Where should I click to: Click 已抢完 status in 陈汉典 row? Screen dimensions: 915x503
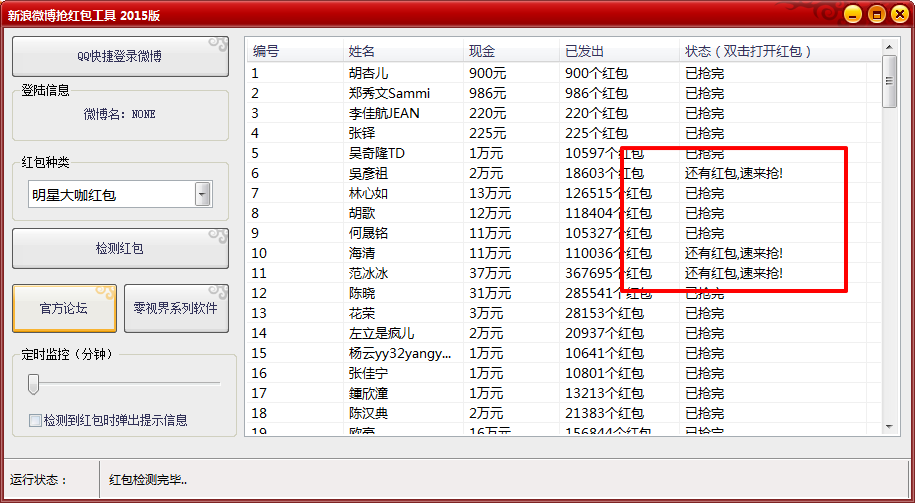click(704, 413)
